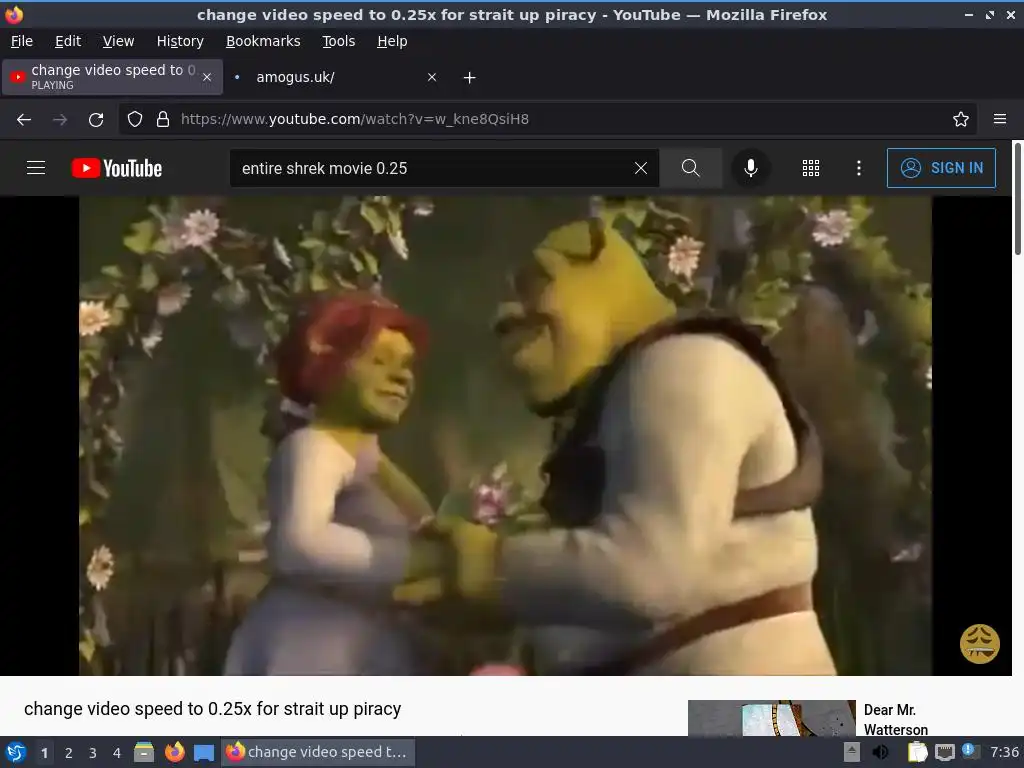The width and height of the screenshot is (1024, 768).
Task: Reload the YouTube page
Action: [x=96, y=120]
